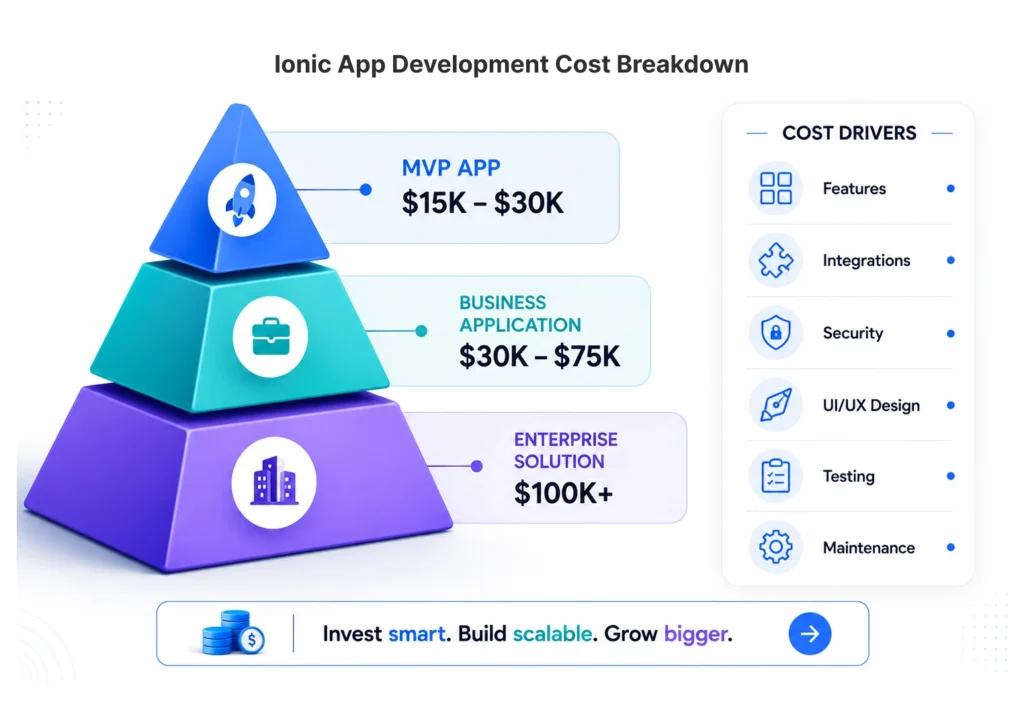Select the Integrations puzzle piece icon

pos(776,261)
